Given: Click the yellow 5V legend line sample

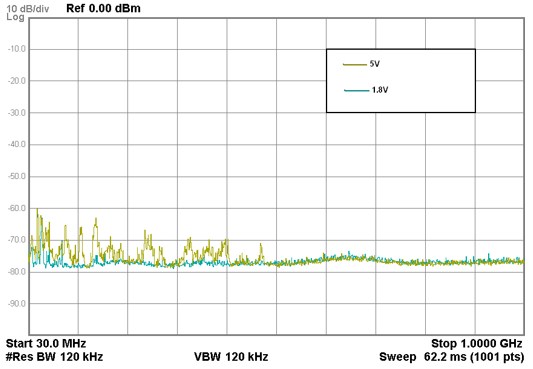Looking at the screenshot, I should pos(355,64).
